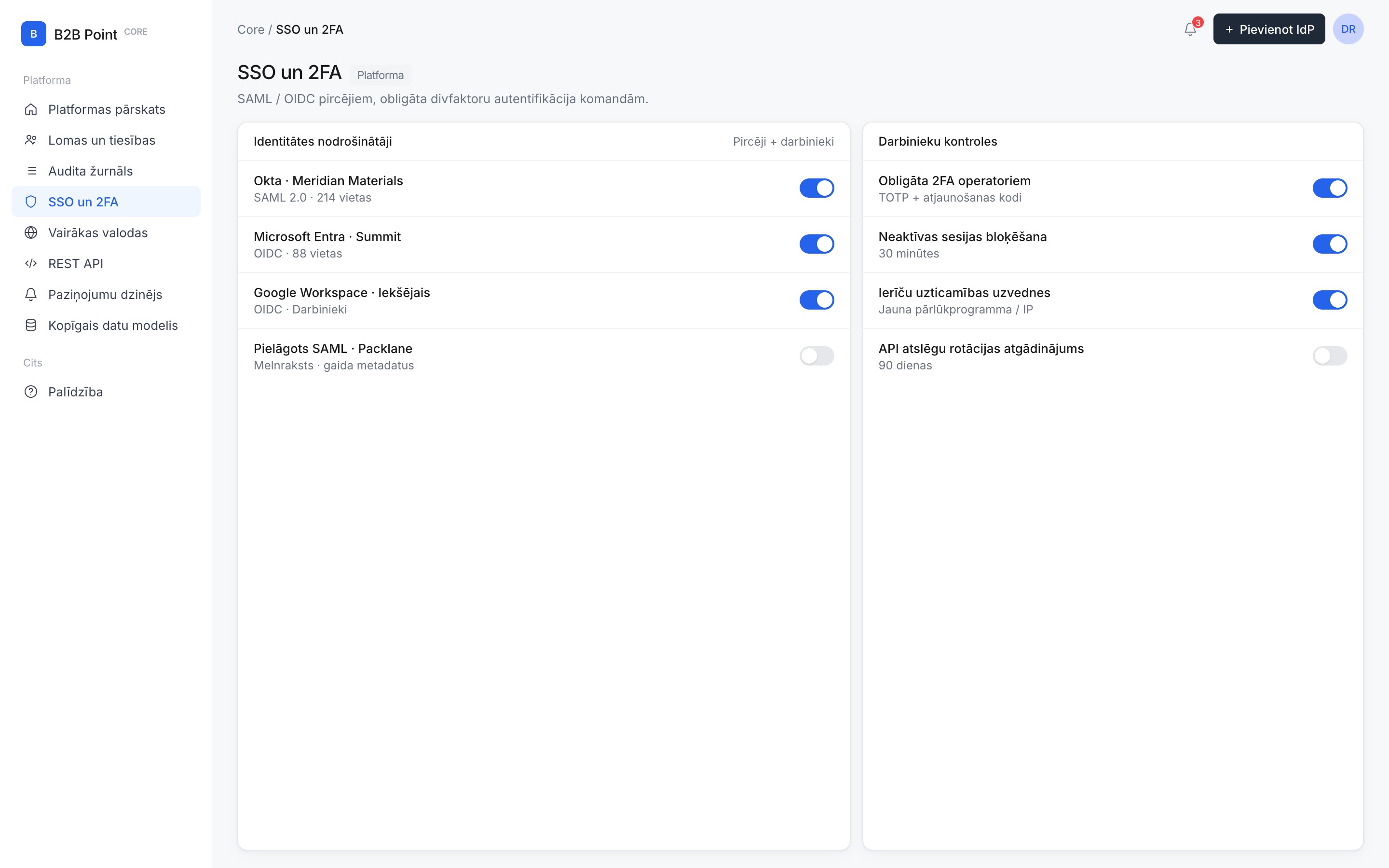Disable Ierīču uzticamības uzvednes toggle

(x=1329, y=300)
